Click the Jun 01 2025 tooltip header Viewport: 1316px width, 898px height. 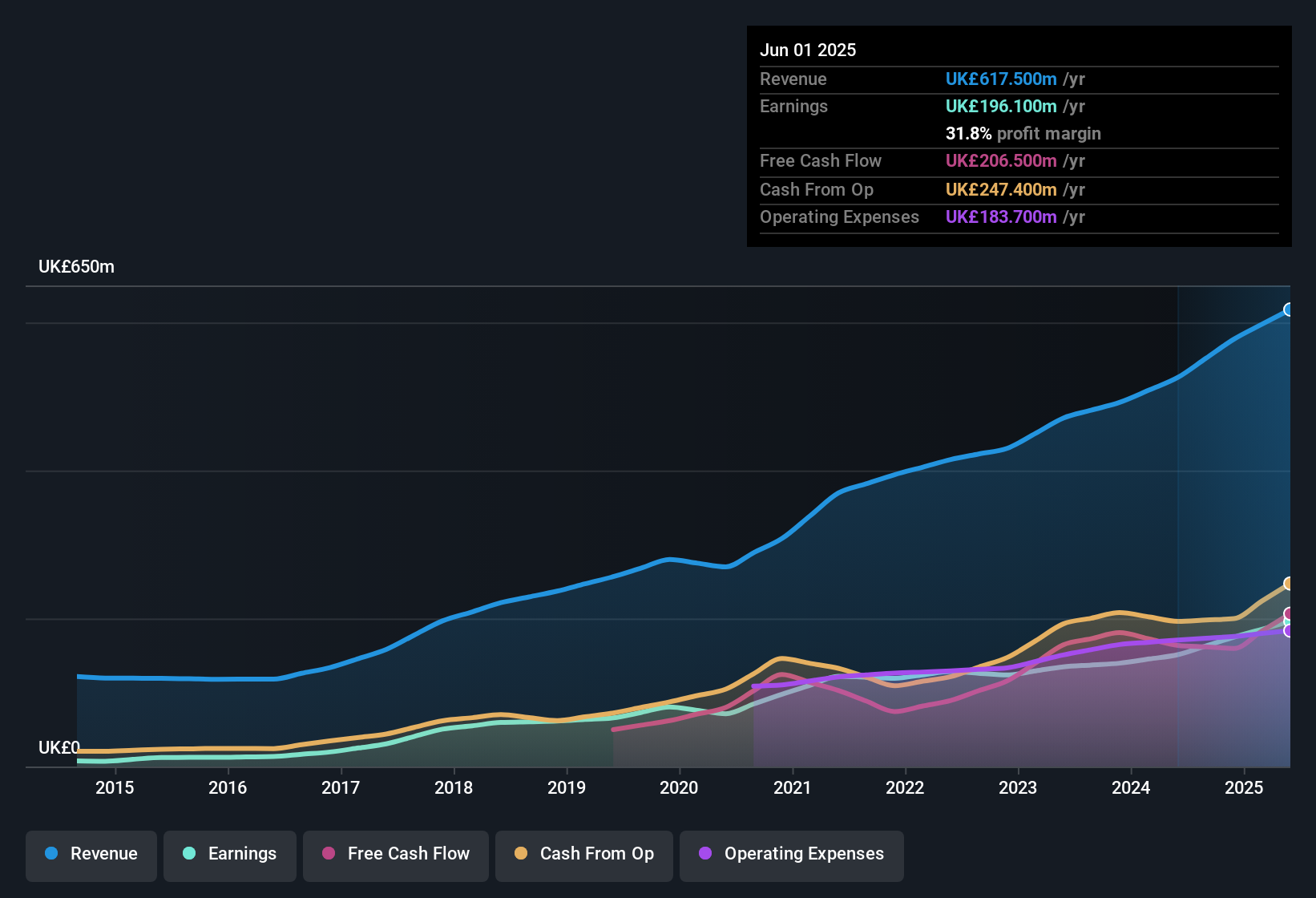click(808, 50)
